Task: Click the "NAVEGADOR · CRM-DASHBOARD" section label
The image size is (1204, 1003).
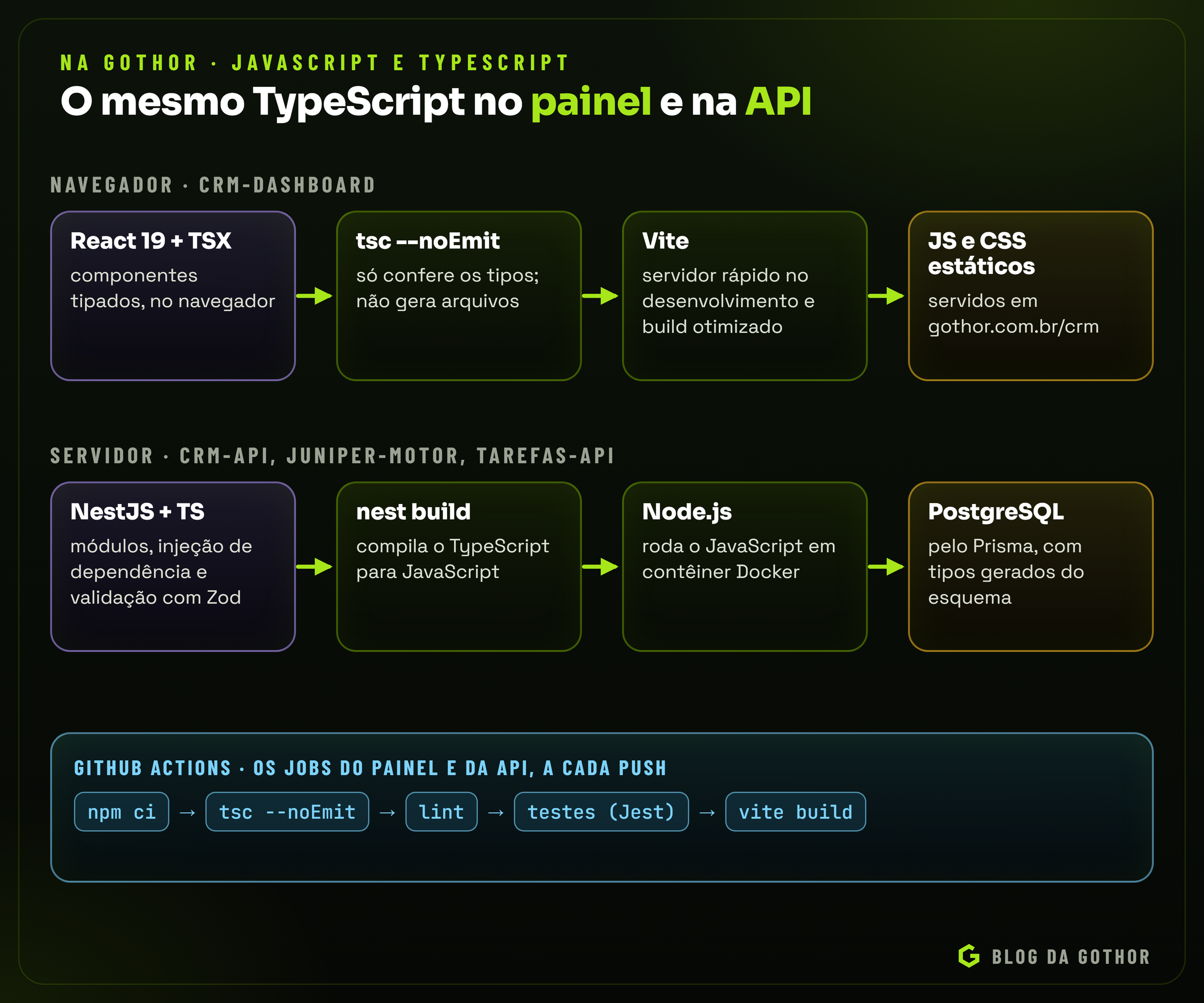Action: coord(213,185)
